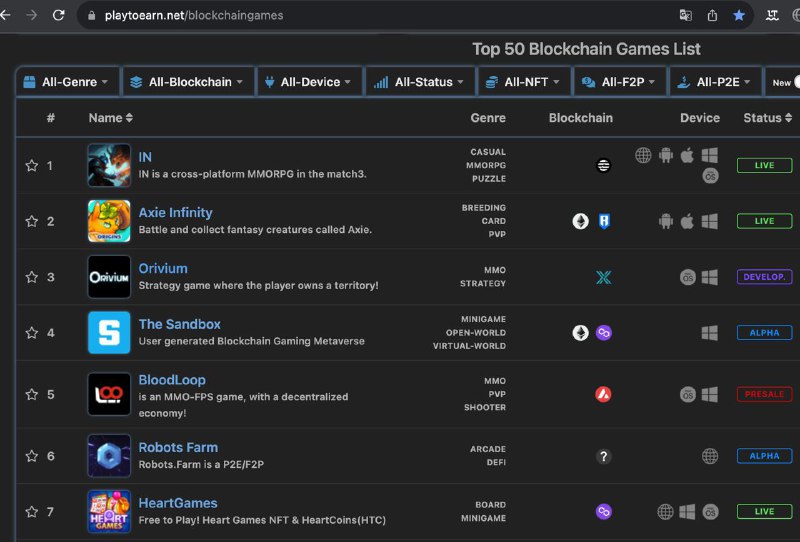Click the Avalanche icon in BloodLoop row
This screenshot has width=800, height=542.
pyautogui.click(x=604, y=395)
